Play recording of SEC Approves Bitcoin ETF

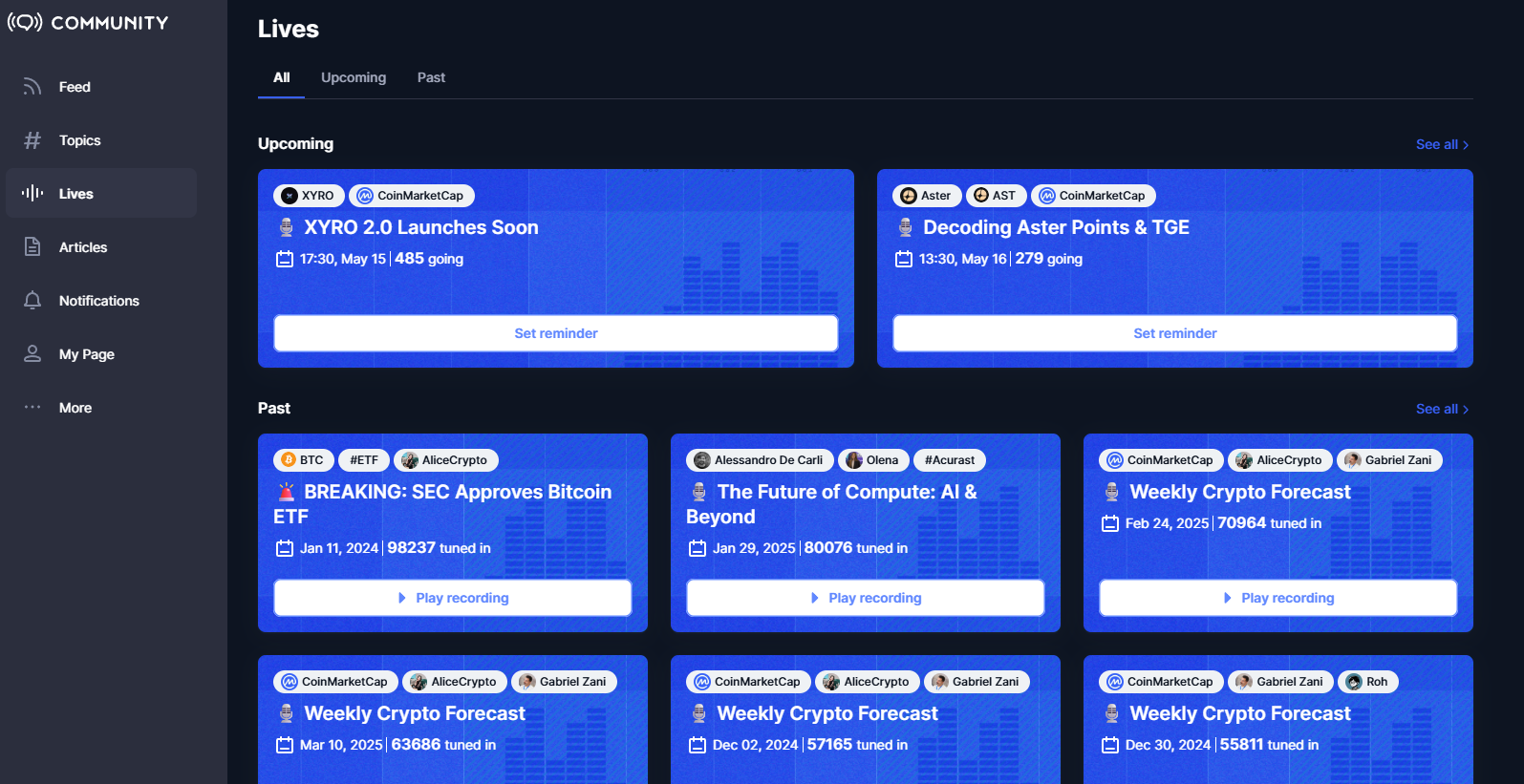(453, 598)
